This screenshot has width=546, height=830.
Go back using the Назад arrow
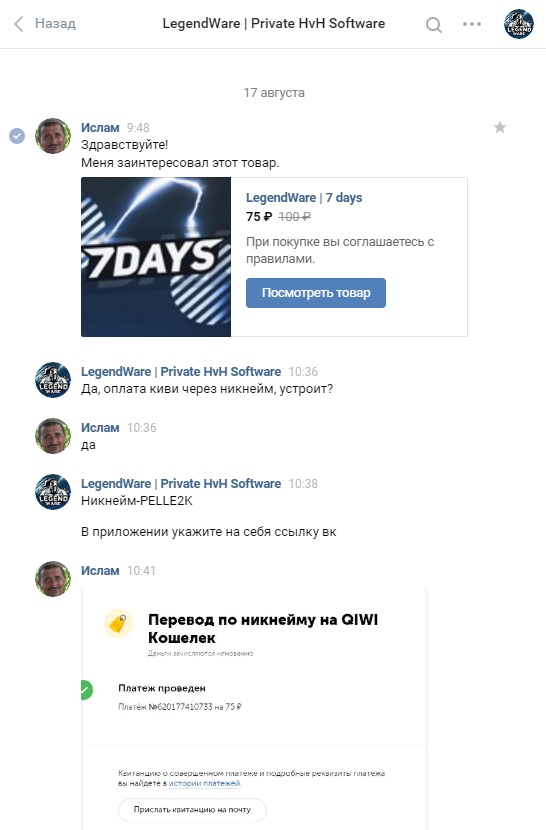click(x=19, y=24)
